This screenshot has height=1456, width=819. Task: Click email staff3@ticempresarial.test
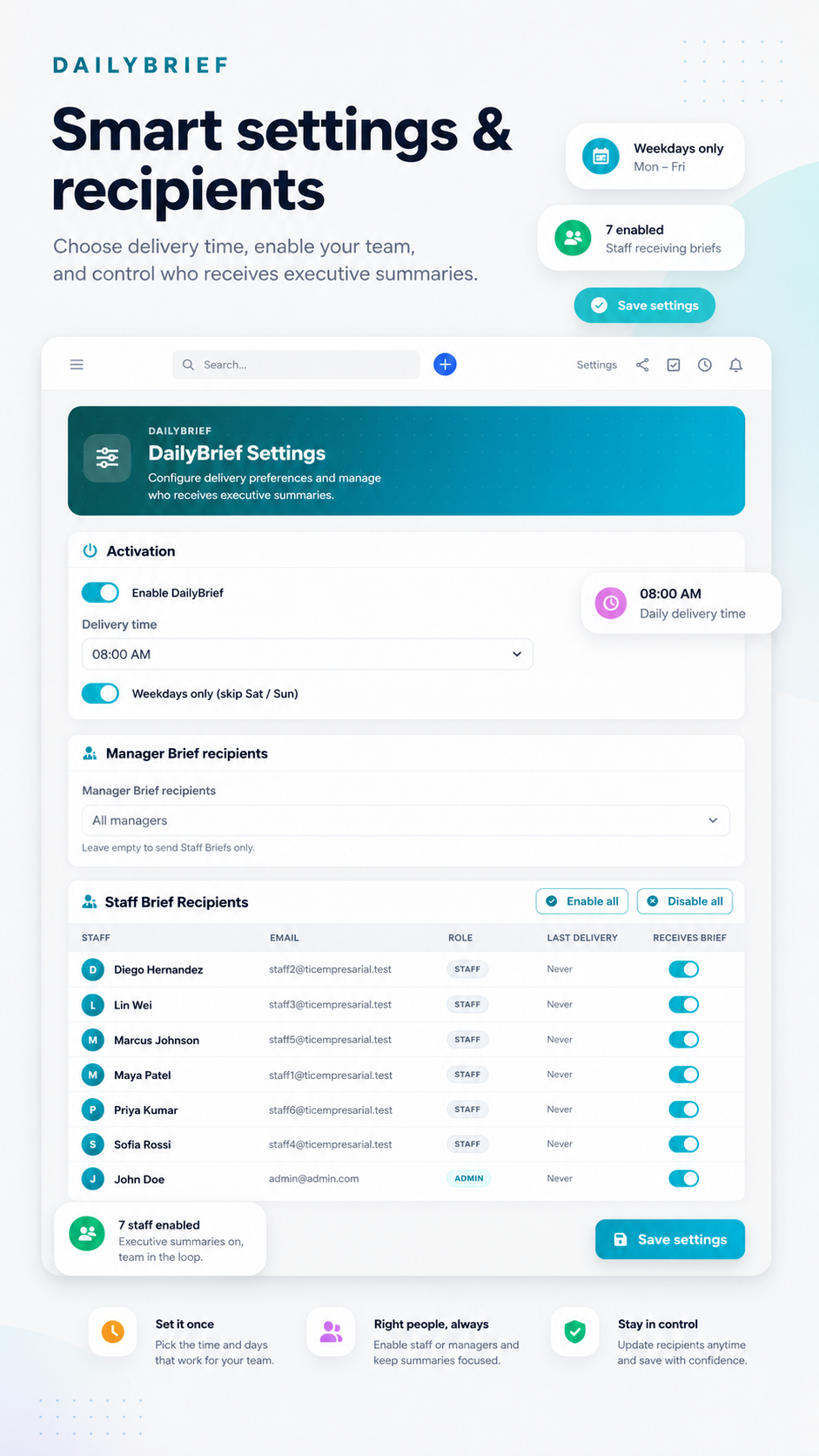pyautogui.click(x=330, y=1004)
